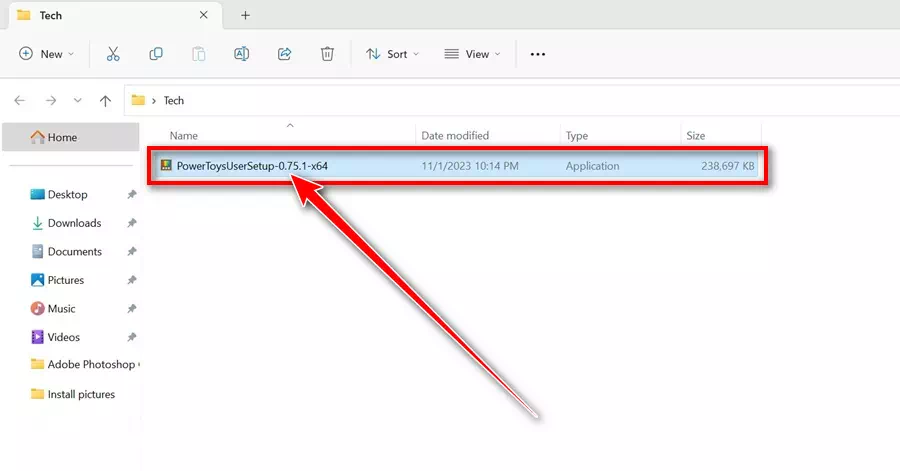900x471 pixels.
Task: Open the See more three-dots menu
Action: (x=538, y=54)
